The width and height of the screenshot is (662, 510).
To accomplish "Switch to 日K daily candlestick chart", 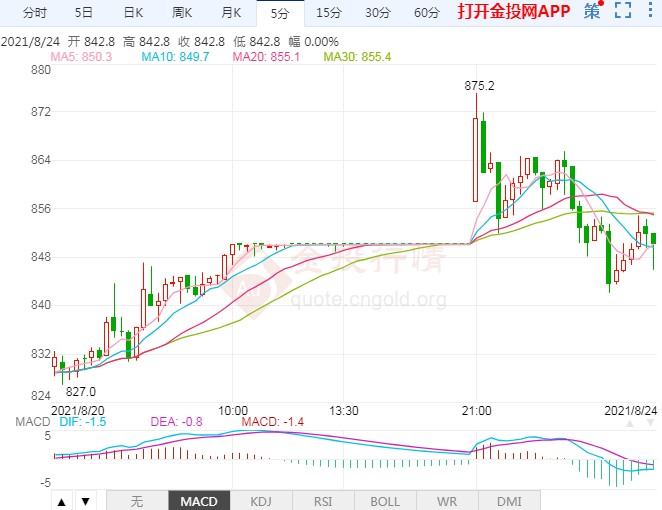I will click(132, 13).
